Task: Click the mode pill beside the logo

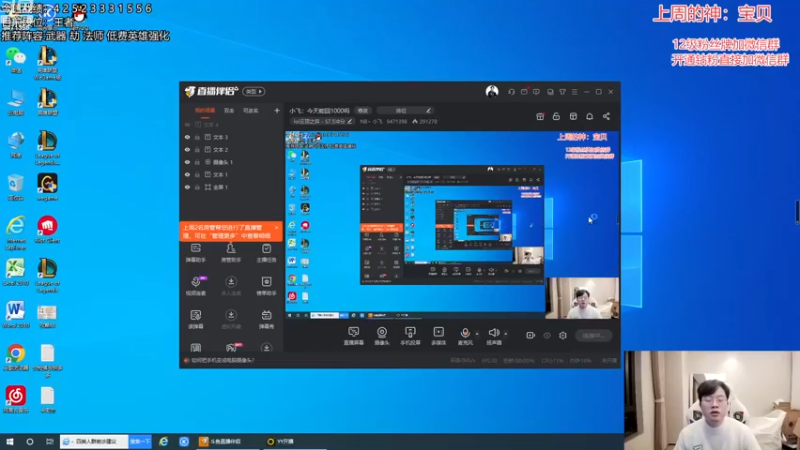Action: click(254, 91)
